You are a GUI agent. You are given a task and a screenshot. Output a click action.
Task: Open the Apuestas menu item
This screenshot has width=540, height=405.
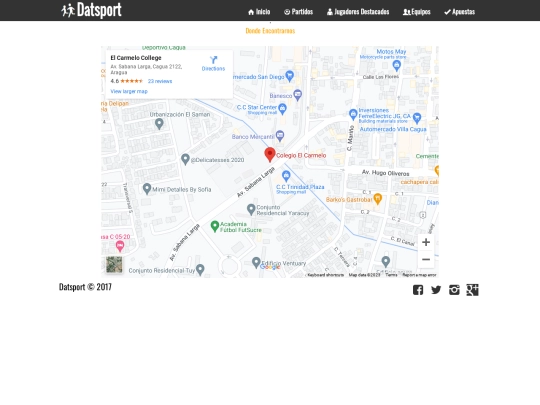(x=459, y=12)
